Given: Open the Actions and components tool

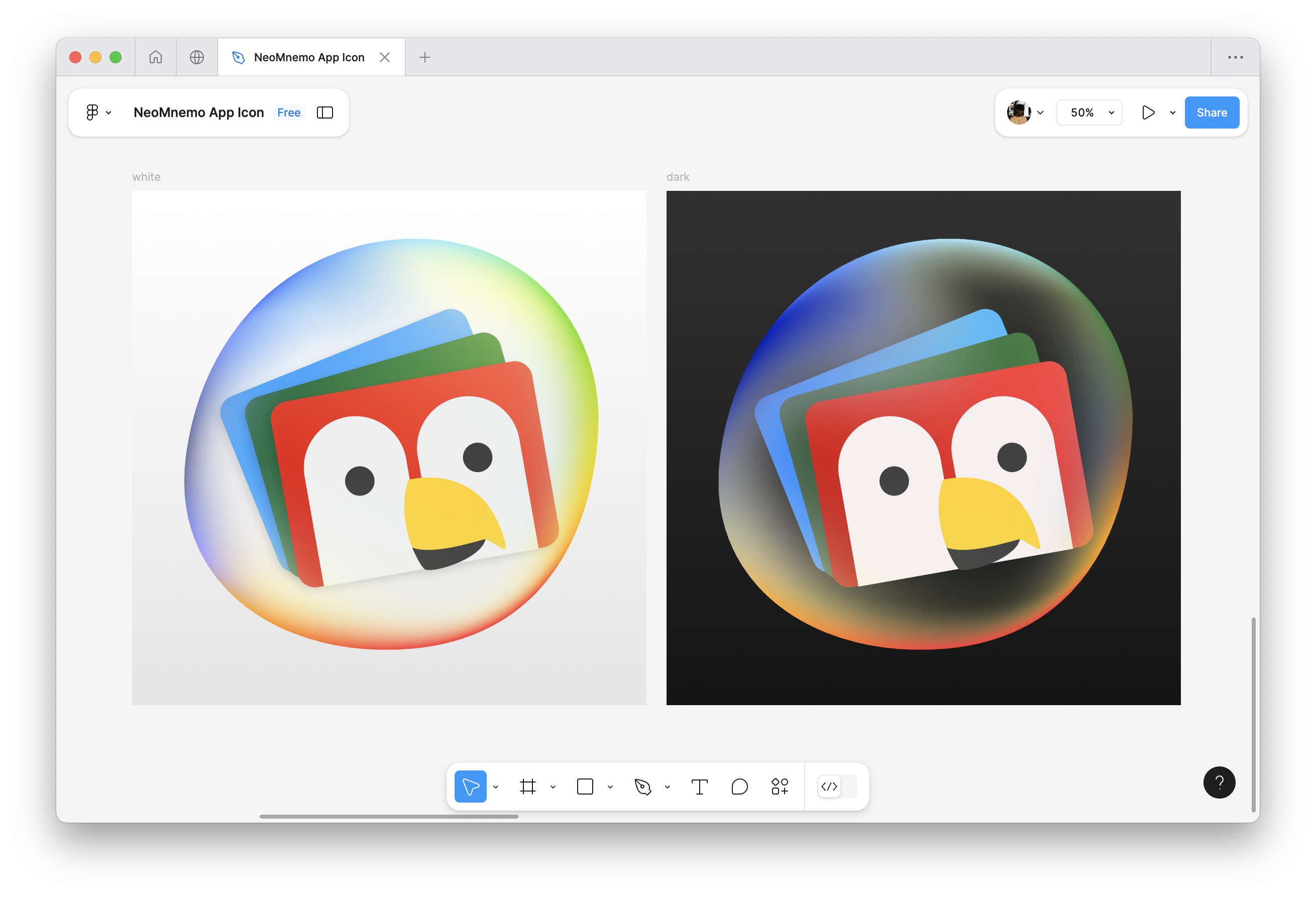Looking at the screenshot, I should point(780,786).
